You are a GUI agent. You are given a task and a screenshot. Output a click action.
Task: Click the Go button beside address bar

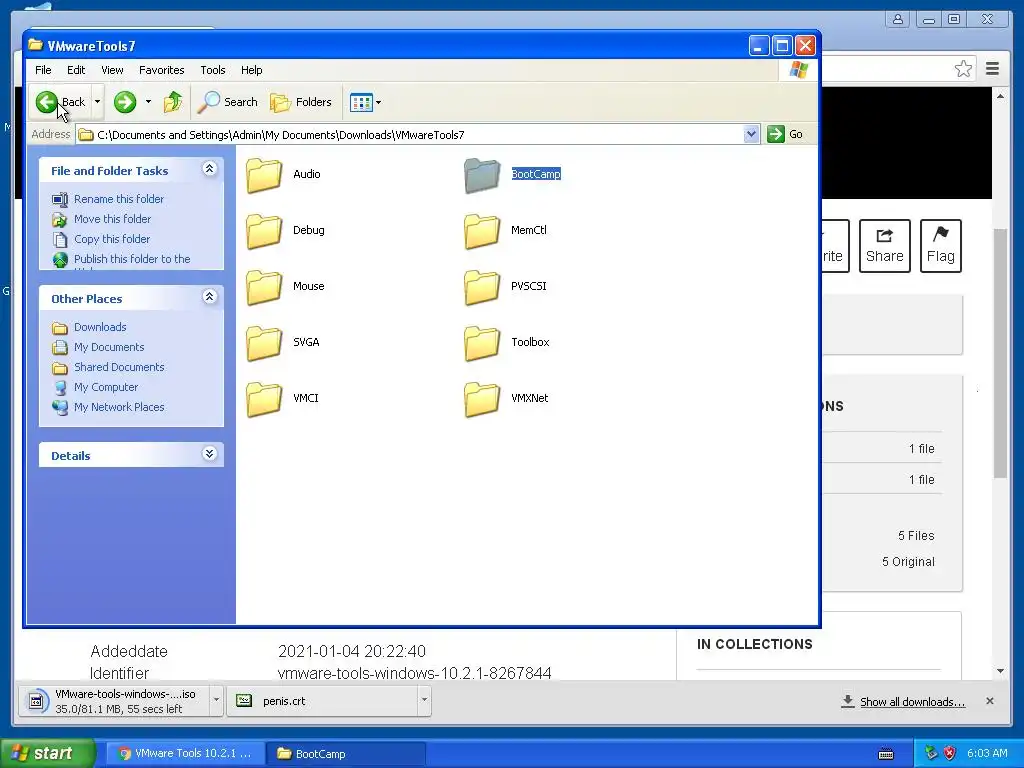[785, 135]
